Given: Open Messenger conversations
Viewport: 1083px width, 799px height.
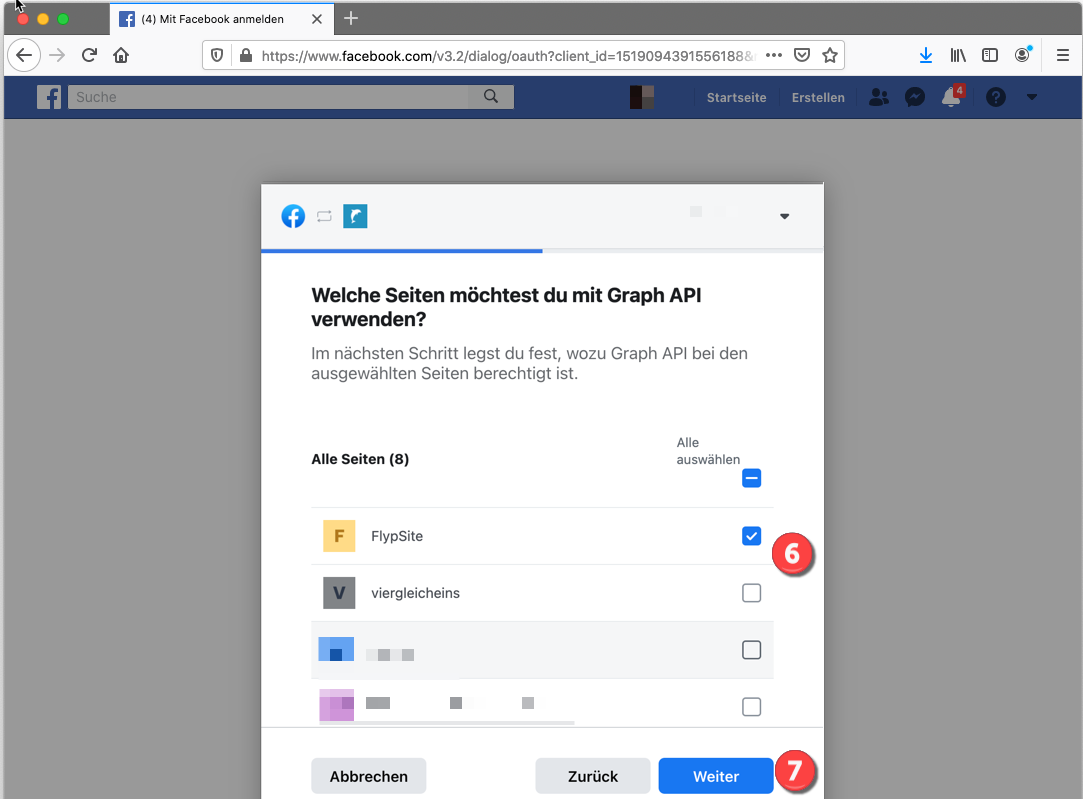Looking at the screenshot, I should [915, 97].
